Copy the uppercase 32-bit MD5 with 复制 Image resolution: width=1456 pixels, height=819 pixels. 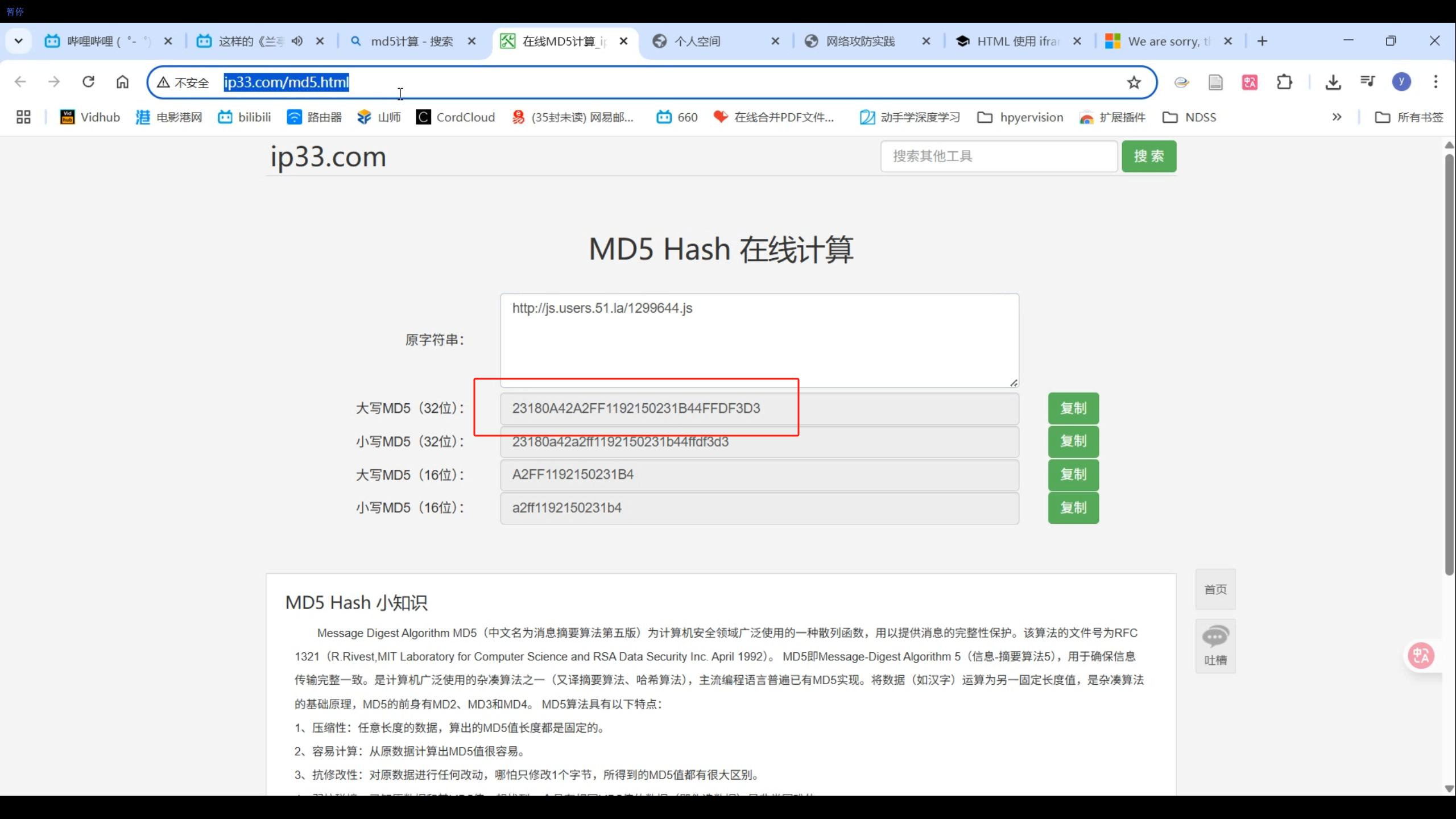tap(1073, 408)
